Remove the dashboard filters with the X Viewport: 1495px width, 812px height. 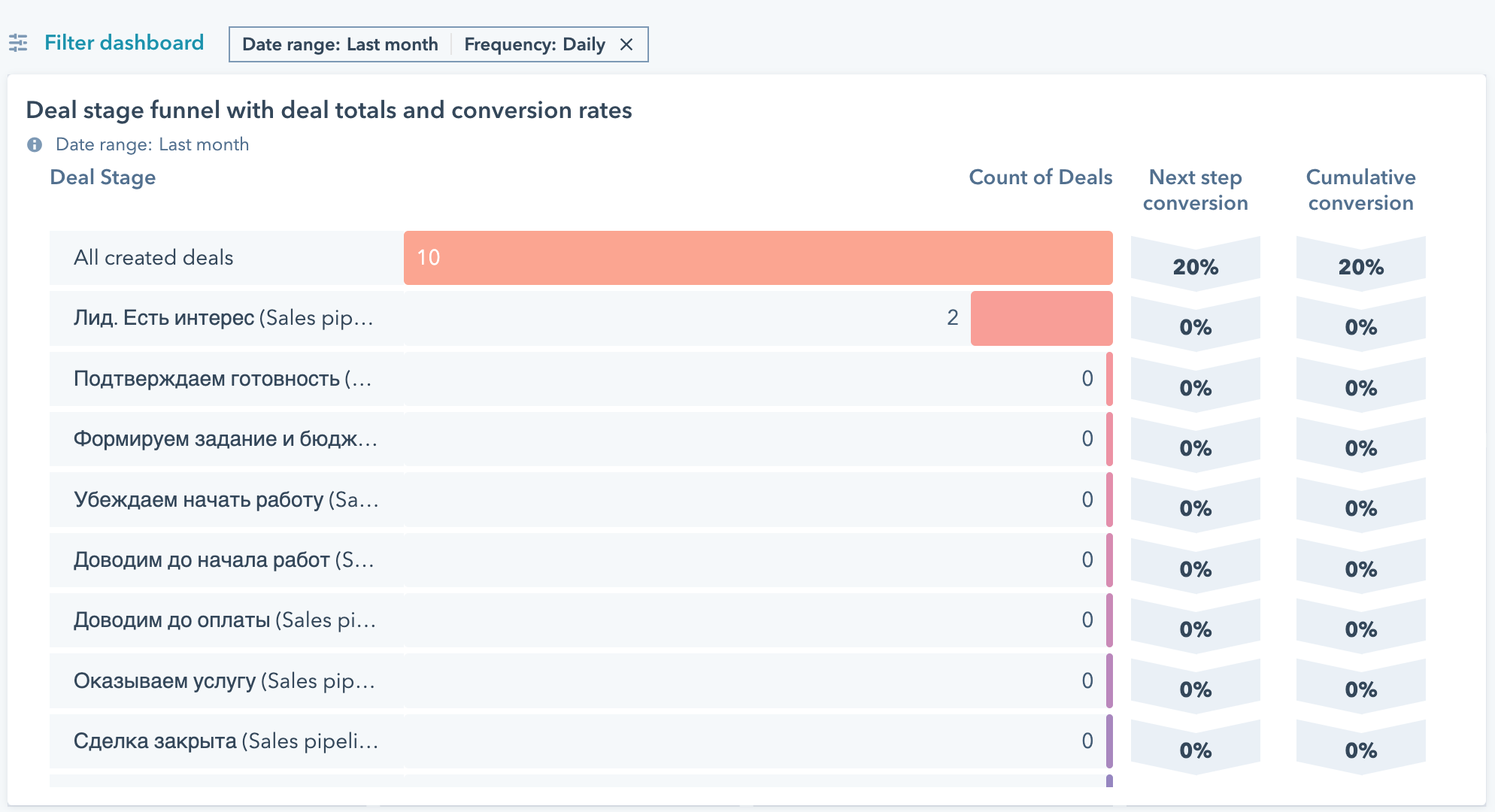click(x=627, y=44)
